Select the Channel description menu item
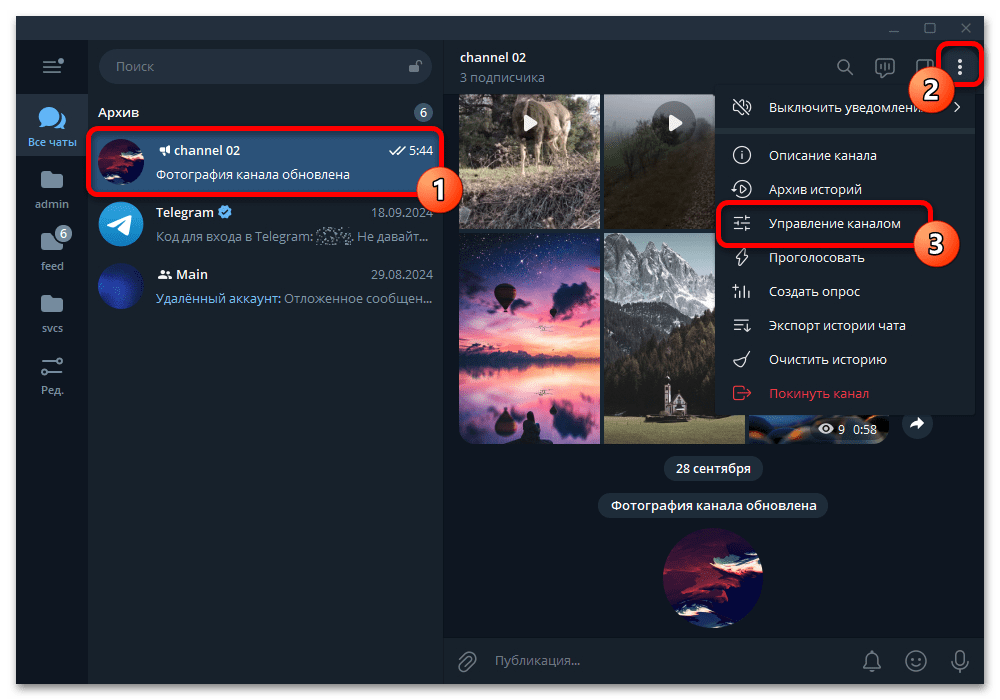 [x=844, y=155]
